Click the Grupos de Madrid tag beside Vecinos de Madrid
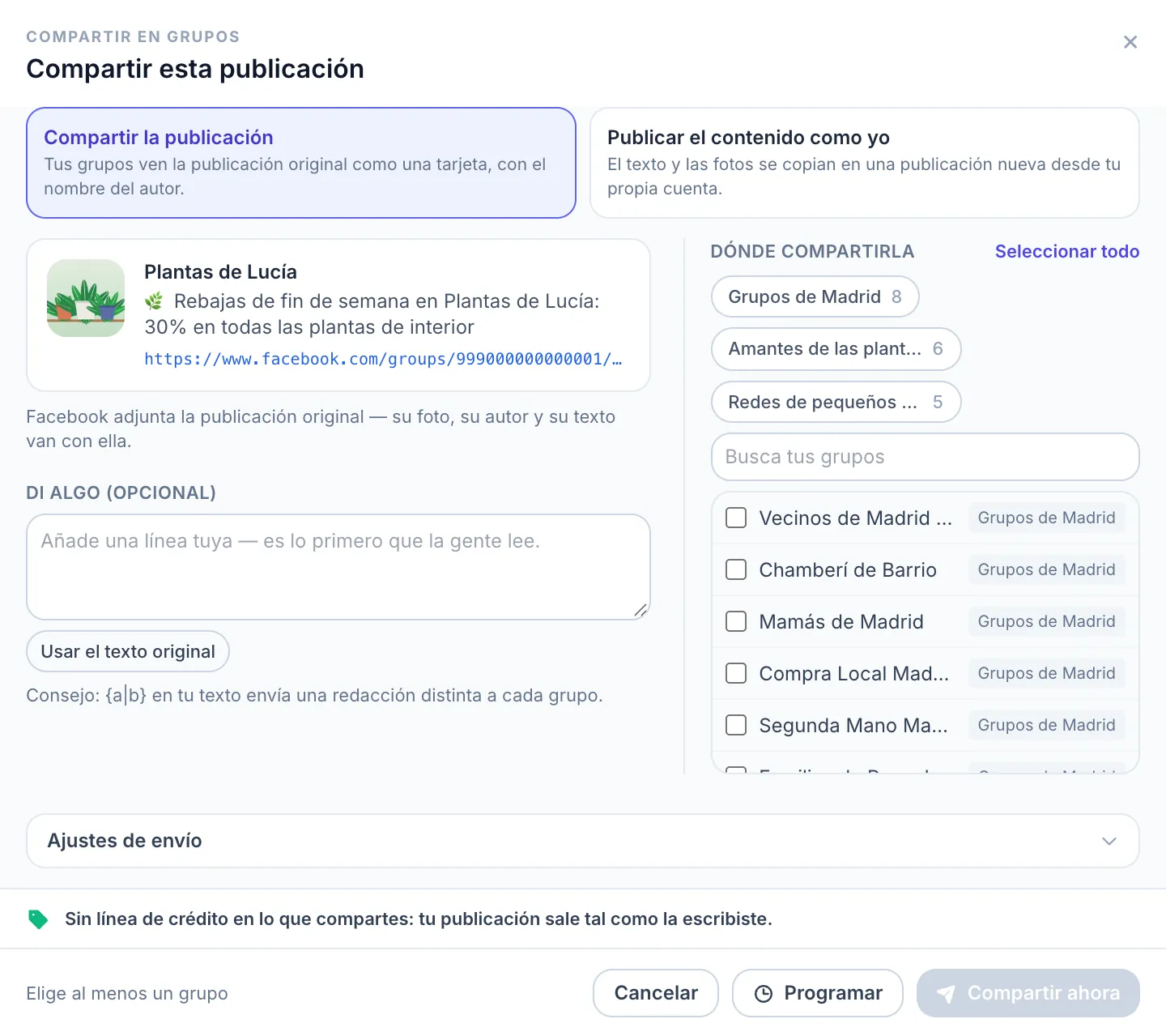This screenshot has width=1166, height=1036. point(1046,518)
